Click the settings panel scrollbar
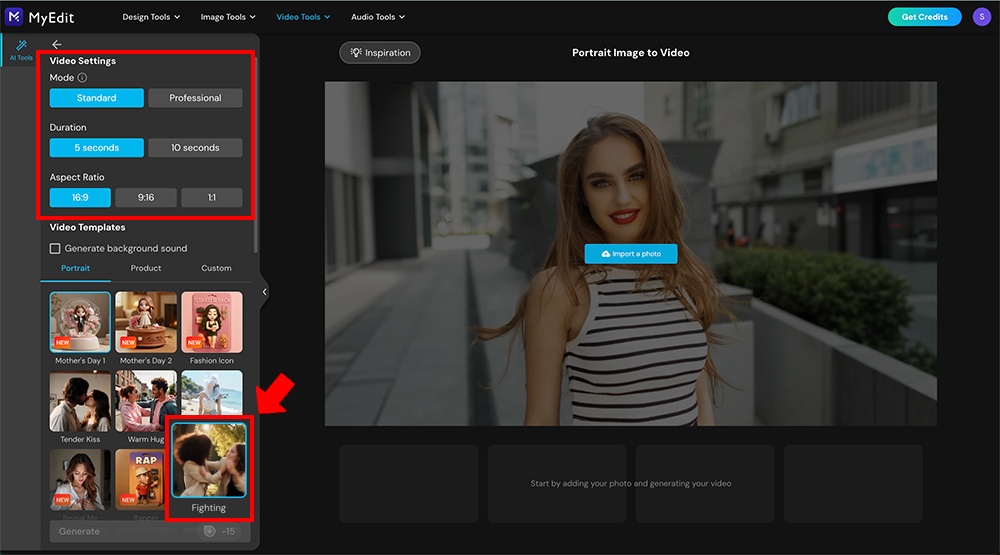This screenshot has width=1000, height=555. click(x=256, y=155)
